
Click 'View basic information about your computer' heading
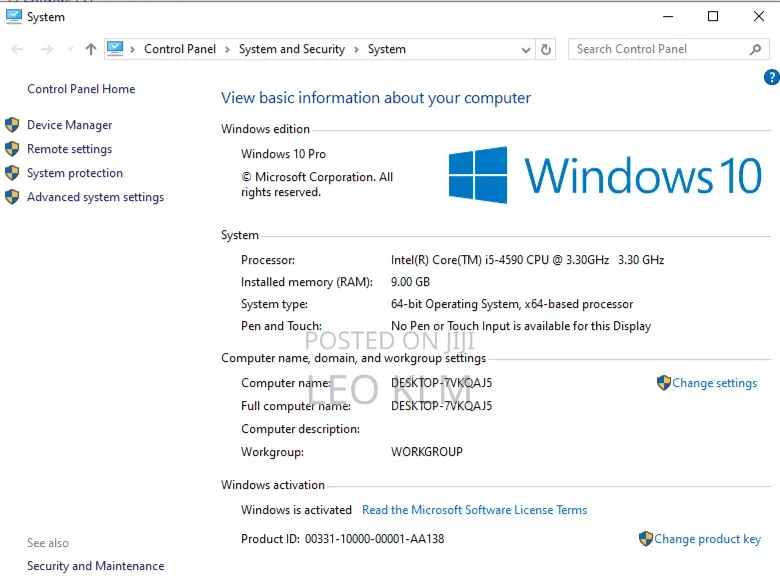coord(376,98)
